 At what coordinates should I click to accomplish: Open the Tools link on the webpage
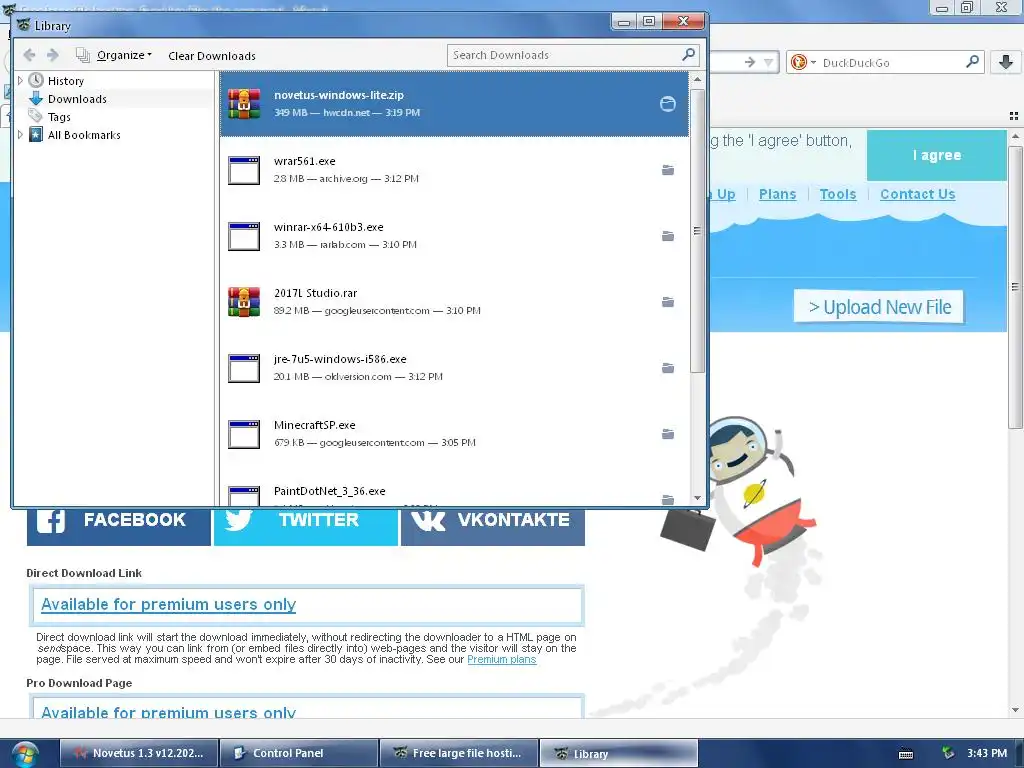pos(837,194)
